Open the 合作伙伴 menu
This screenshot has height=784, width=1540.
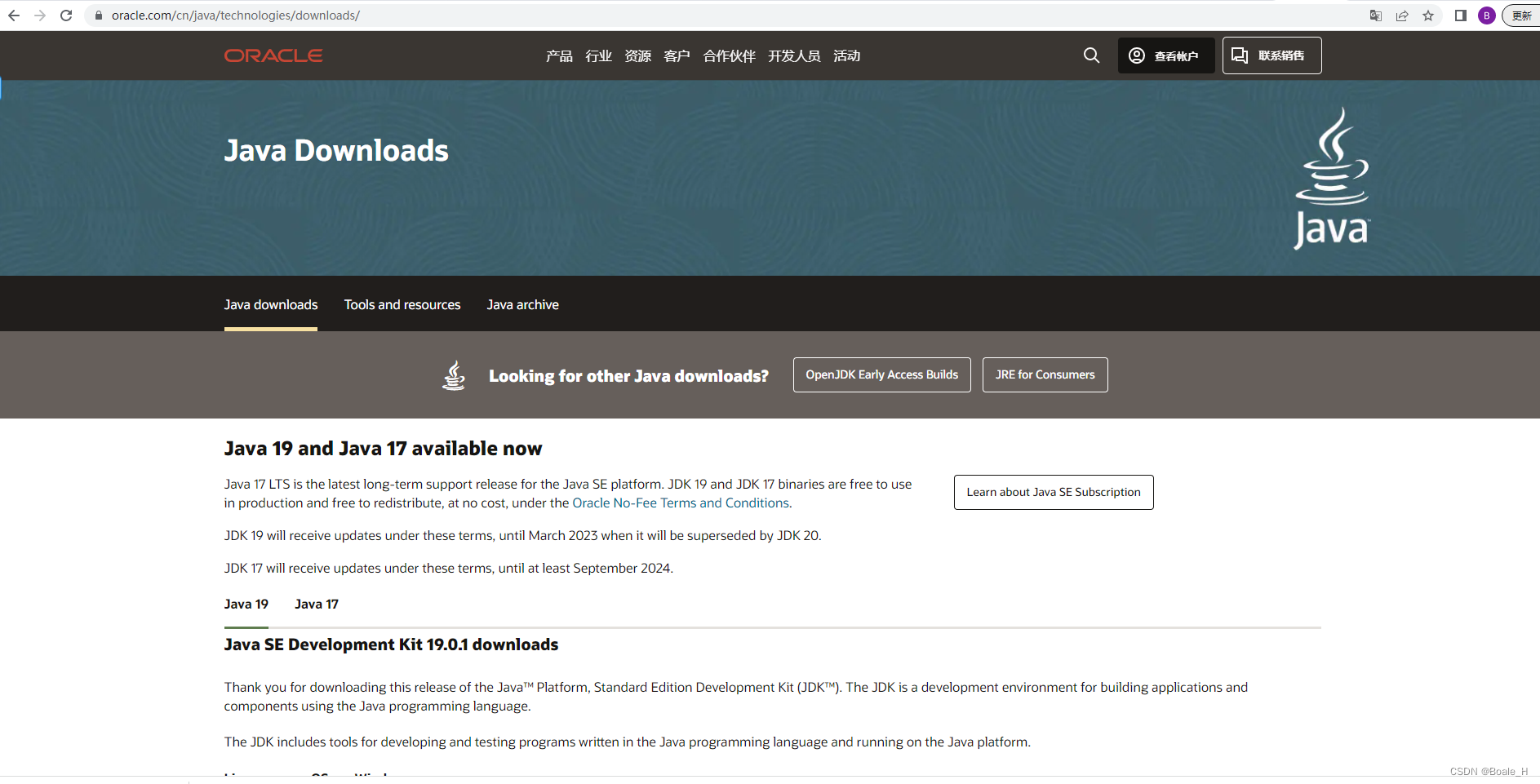click(x=729, y=55)
